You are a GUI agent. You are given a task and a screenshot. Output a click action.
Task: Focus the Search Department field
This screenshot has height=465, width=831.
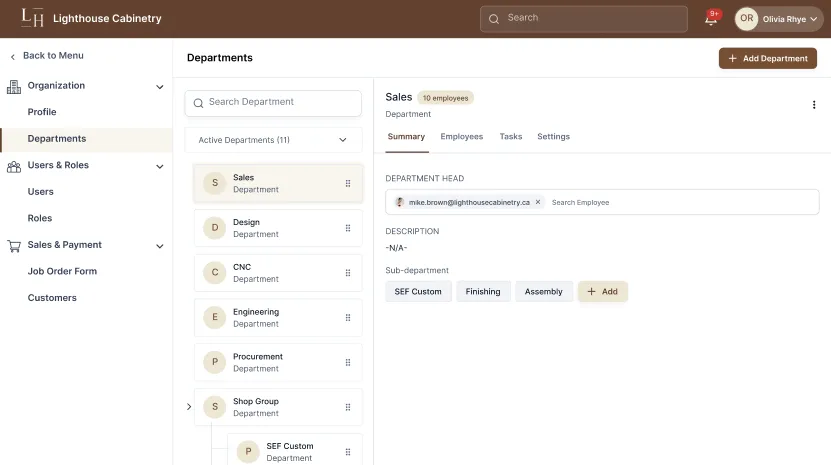click(273, 102)
